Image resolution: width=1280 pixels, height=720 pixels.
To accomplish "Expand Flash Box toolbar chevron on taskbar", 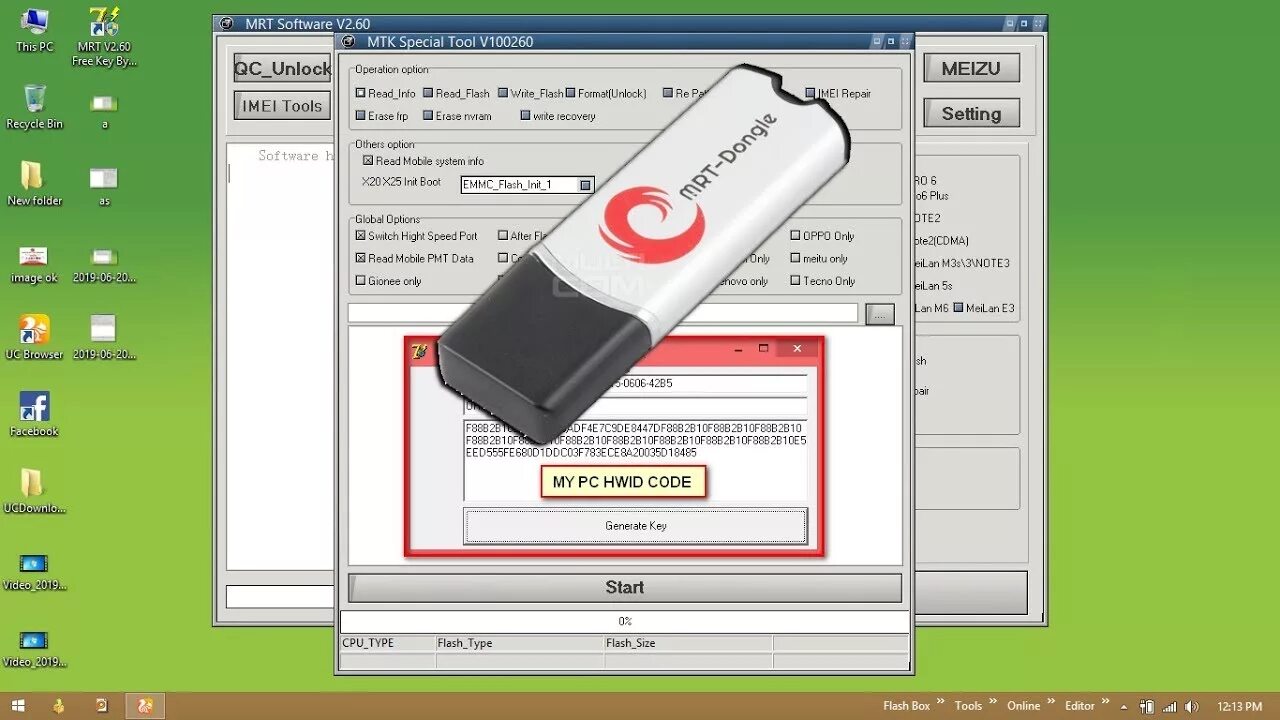I will (x=941, y=701).
